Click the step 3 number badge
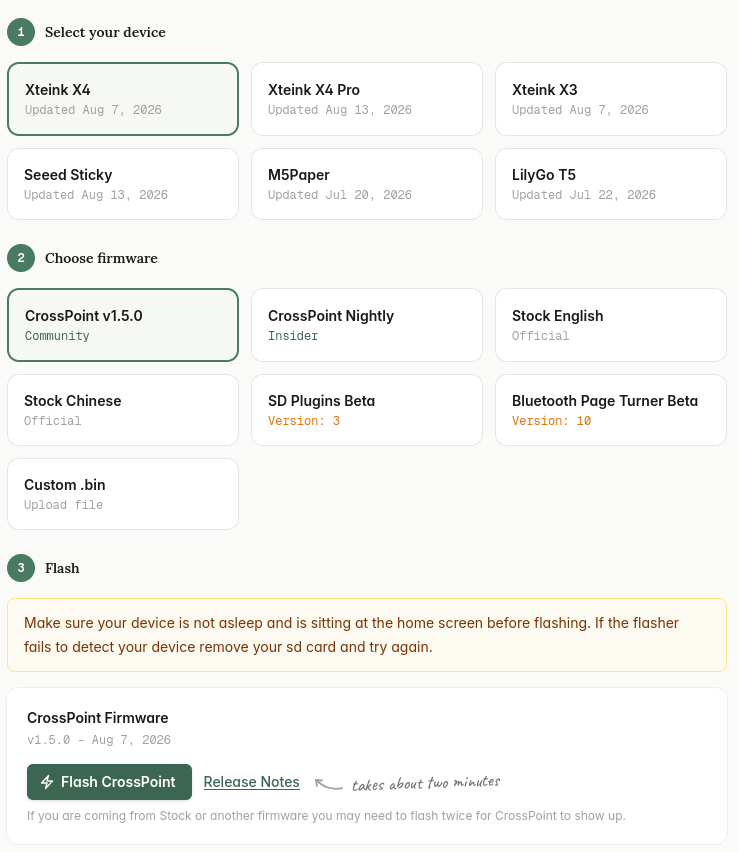Viewport: 739px width, 852px height. click(x=21, y=568)
